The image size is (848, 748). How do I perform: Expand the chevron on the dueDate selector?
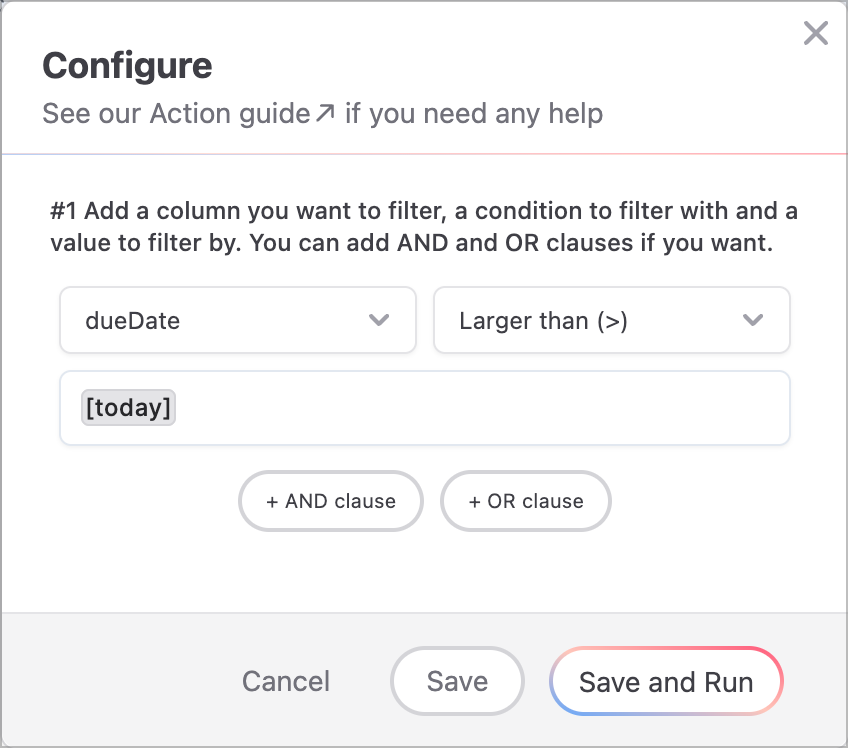click(x=379, y=320)
